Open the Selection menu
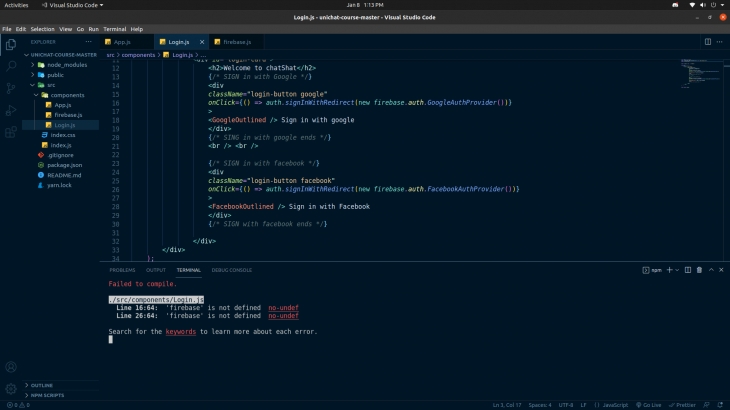 coord(42,29)
